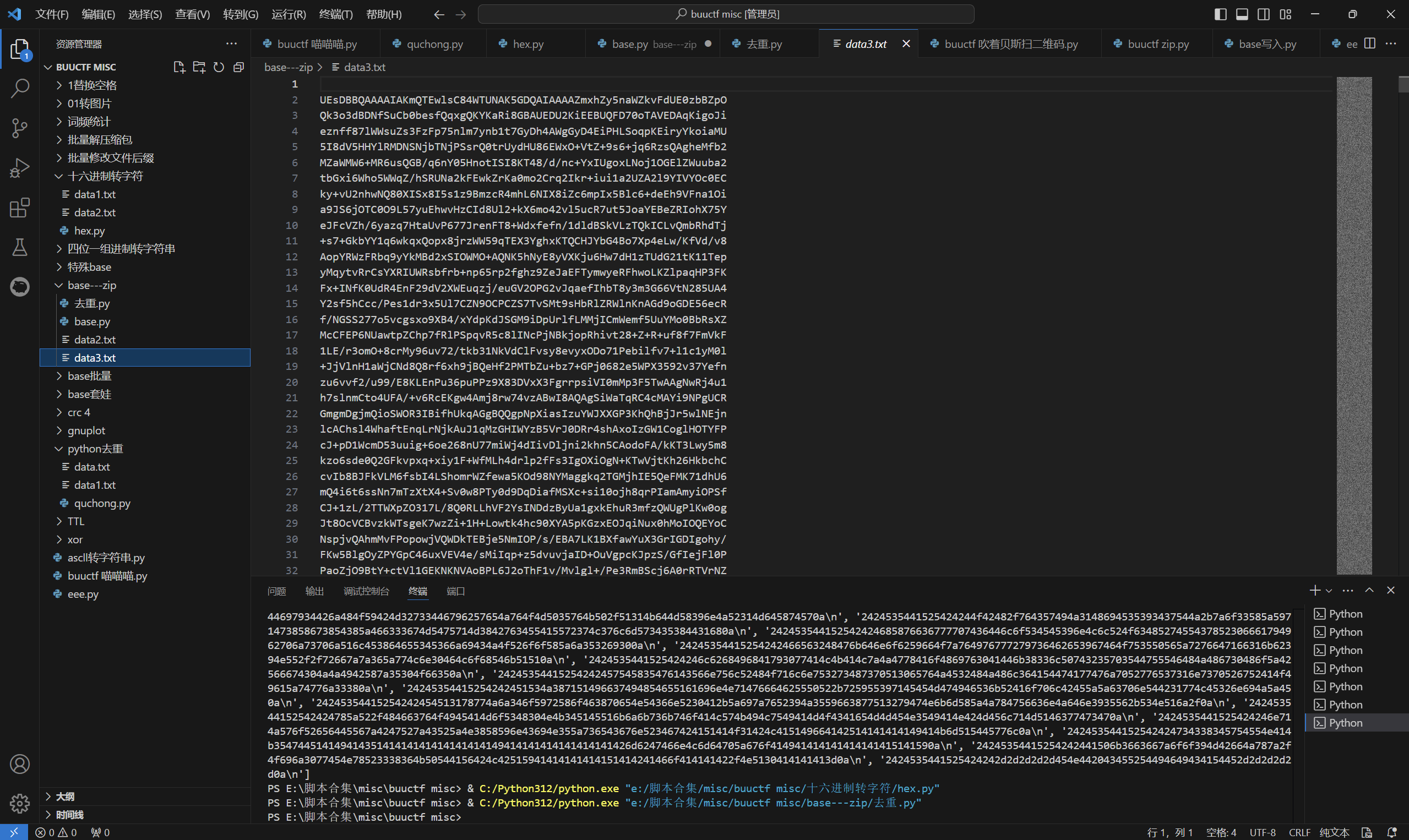
Task: Go forward with the navigation arrow
Action: (x=461, y=14)
